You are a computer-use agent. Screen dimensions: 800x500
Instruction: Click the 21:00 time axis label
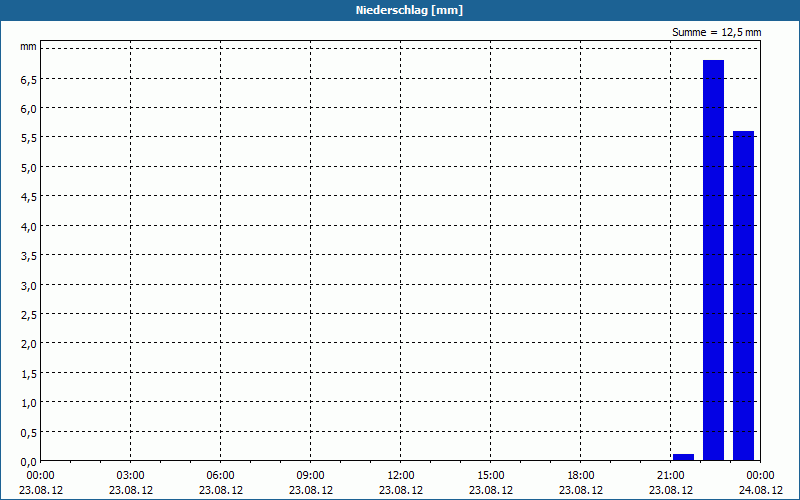(670, 476)
